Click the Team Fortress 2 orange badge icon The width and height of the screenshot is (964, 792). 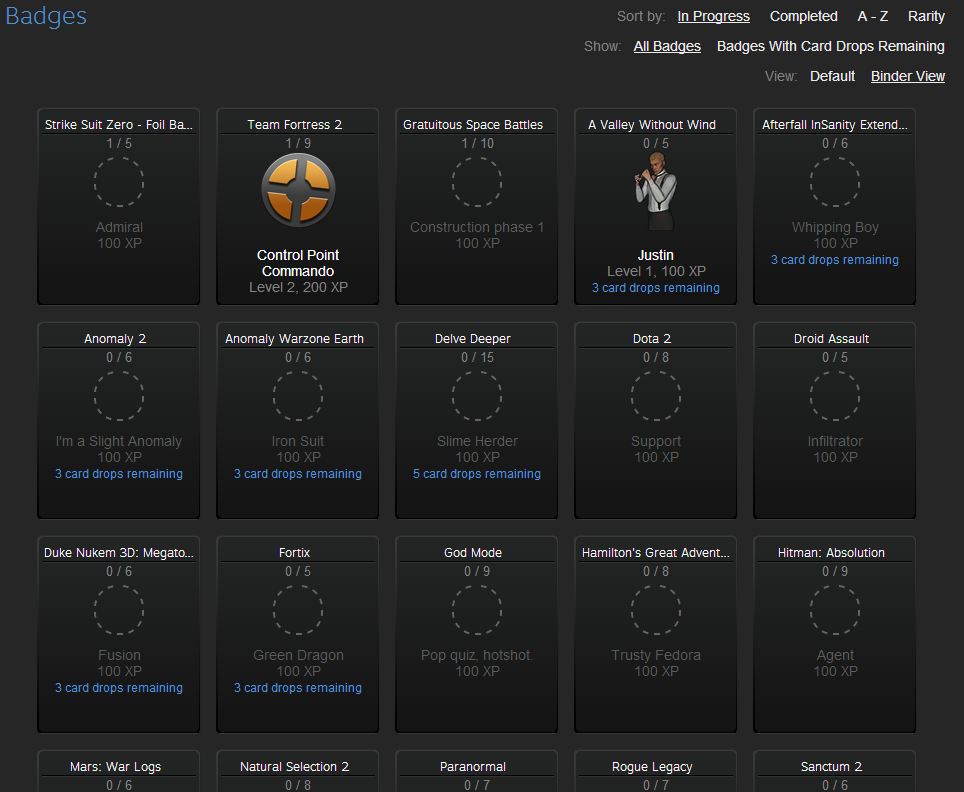298,191
